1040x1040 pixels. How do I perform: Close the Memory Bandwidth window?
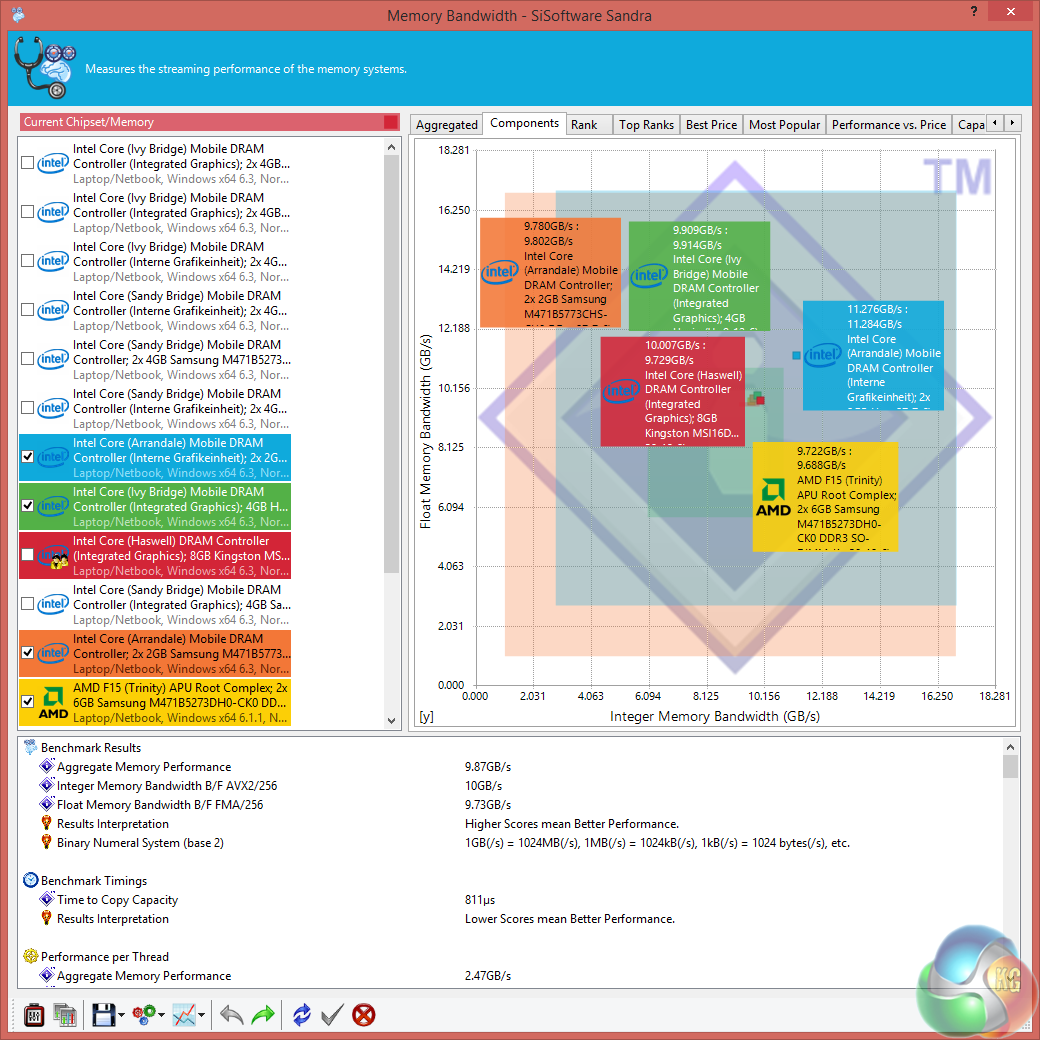pyautogui.click(x=1010, y=11)
